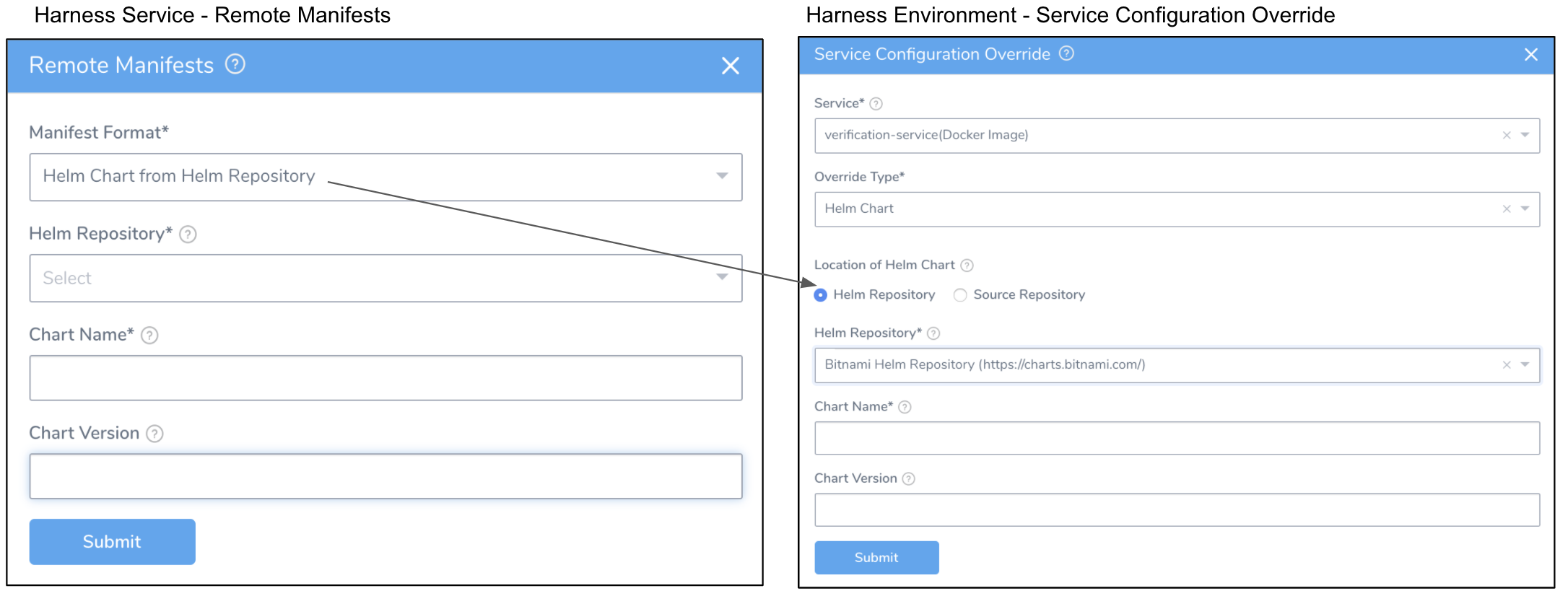Focus Chart Version field in Override dialog

(x=1177, y=510)
